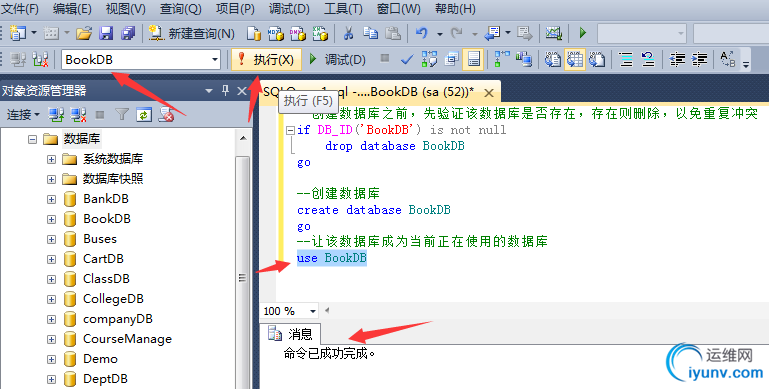769x389 pixels.
Task: Toggle Include Client Statistics
Action: click(524, 59)
